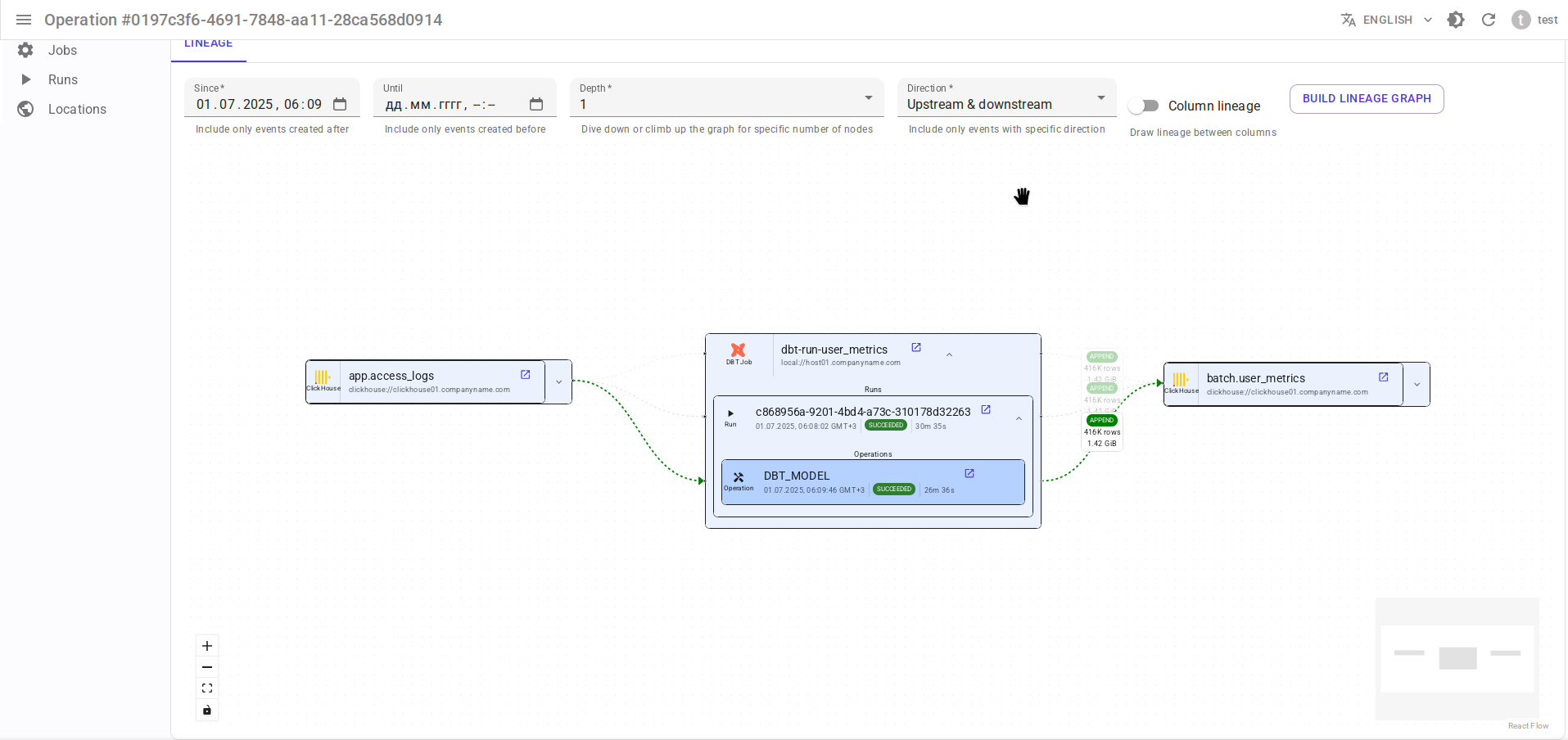The height and width of the screenshot is (740, 1568).
Task: Toggle the dark/light theme icon
Action: pos(1456,20)
